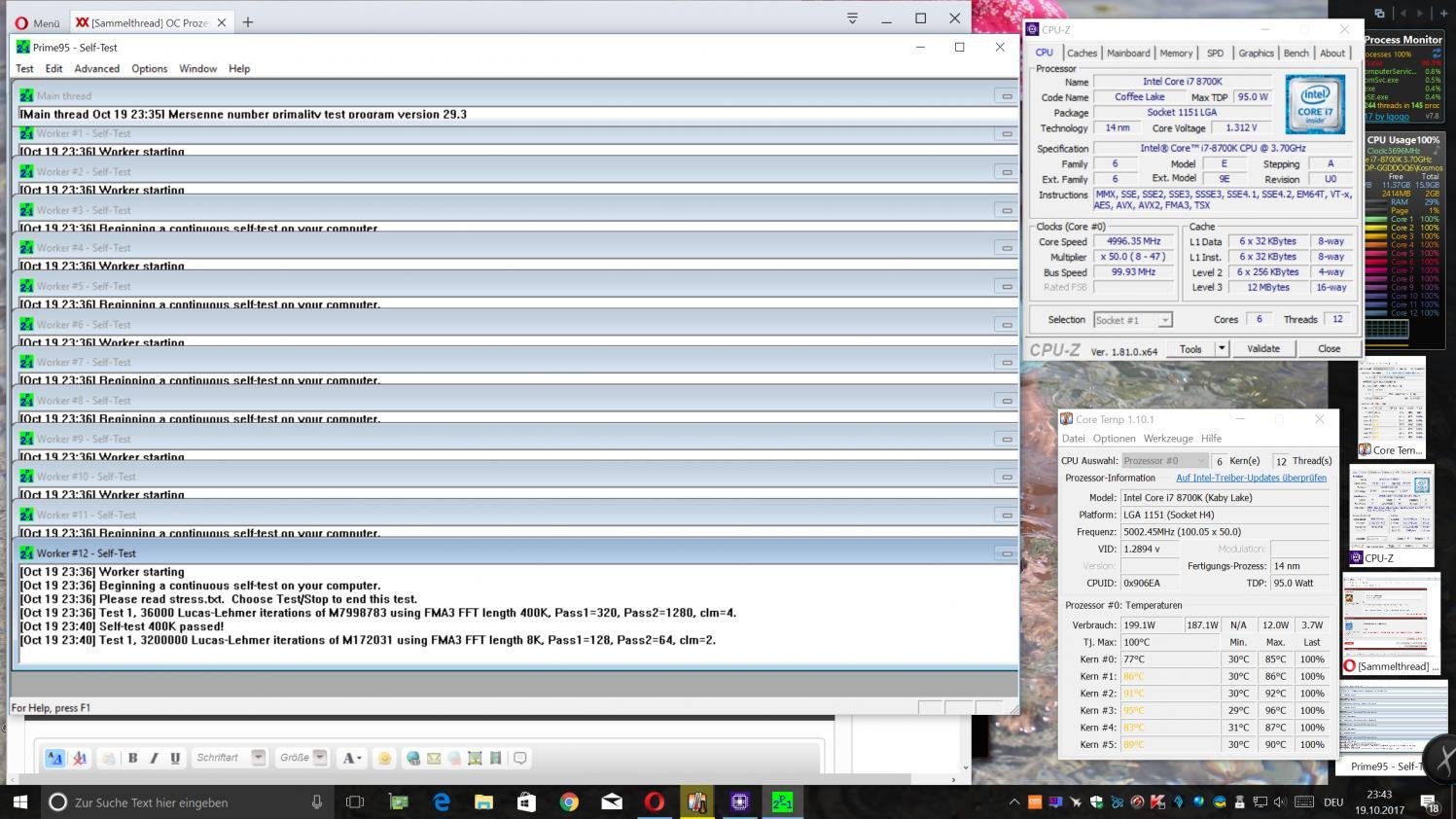The image size is (1456, 819).
Task: Open the Windows Start menu
Action: (x=19, y=802)
